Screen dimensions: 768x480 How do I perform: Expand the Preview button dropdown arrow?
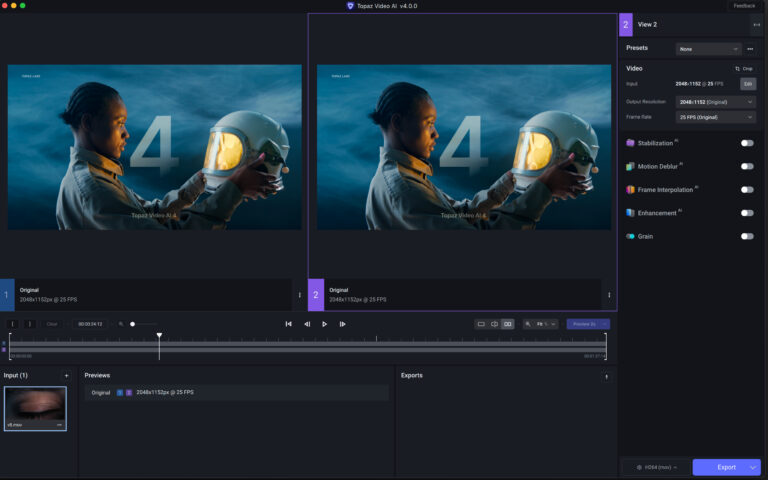[x=605, y=324]
